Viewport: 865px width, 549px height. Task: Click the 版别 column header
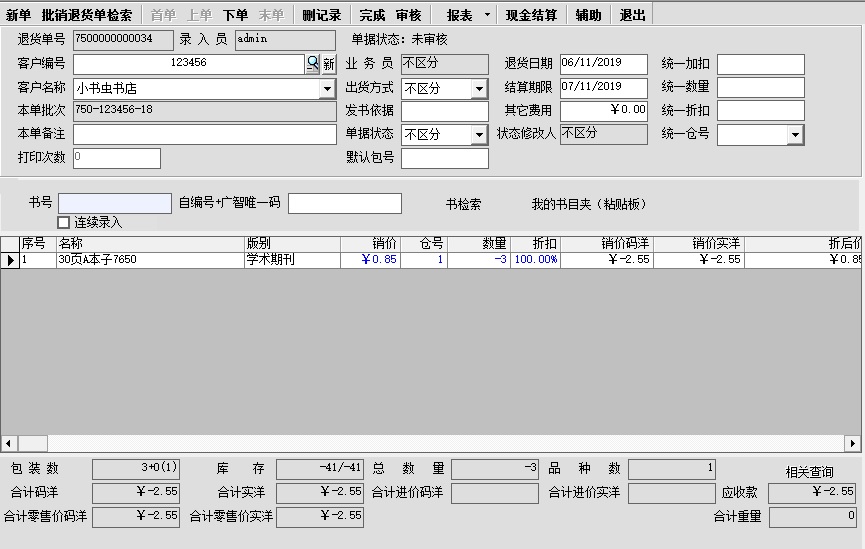click(292, 243)
